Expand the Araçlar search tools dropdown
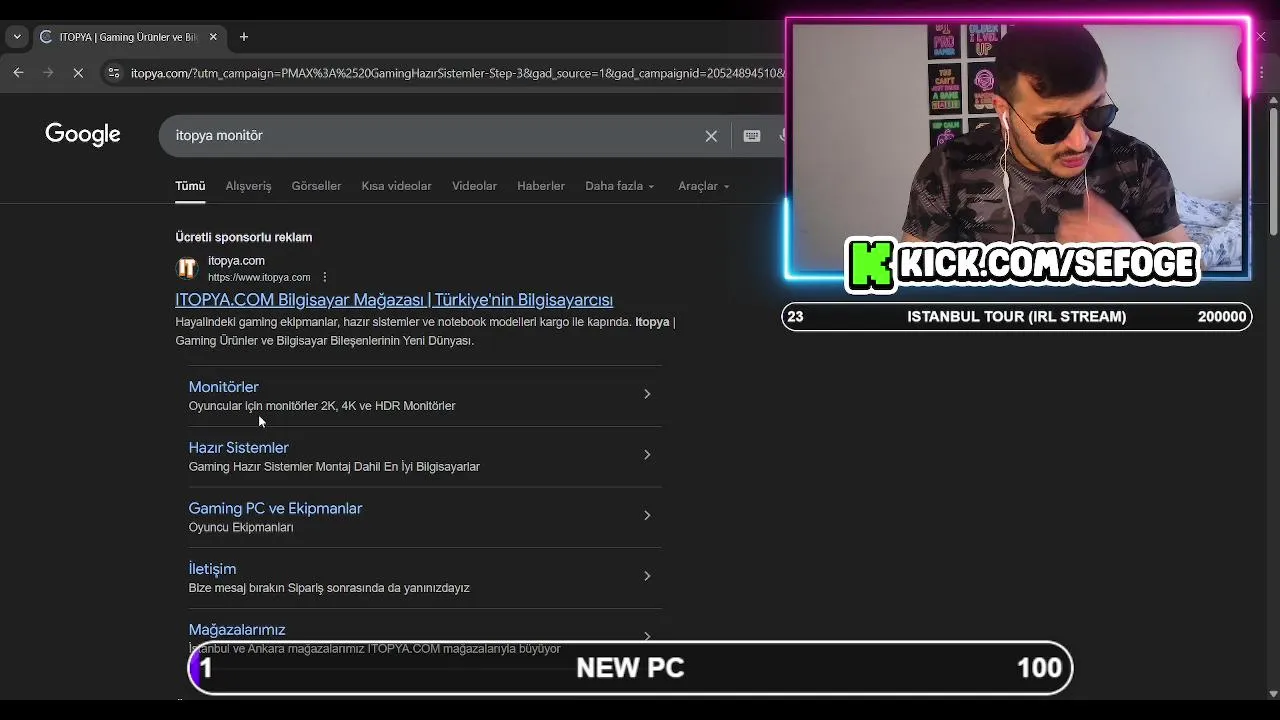 pos(703,186)
